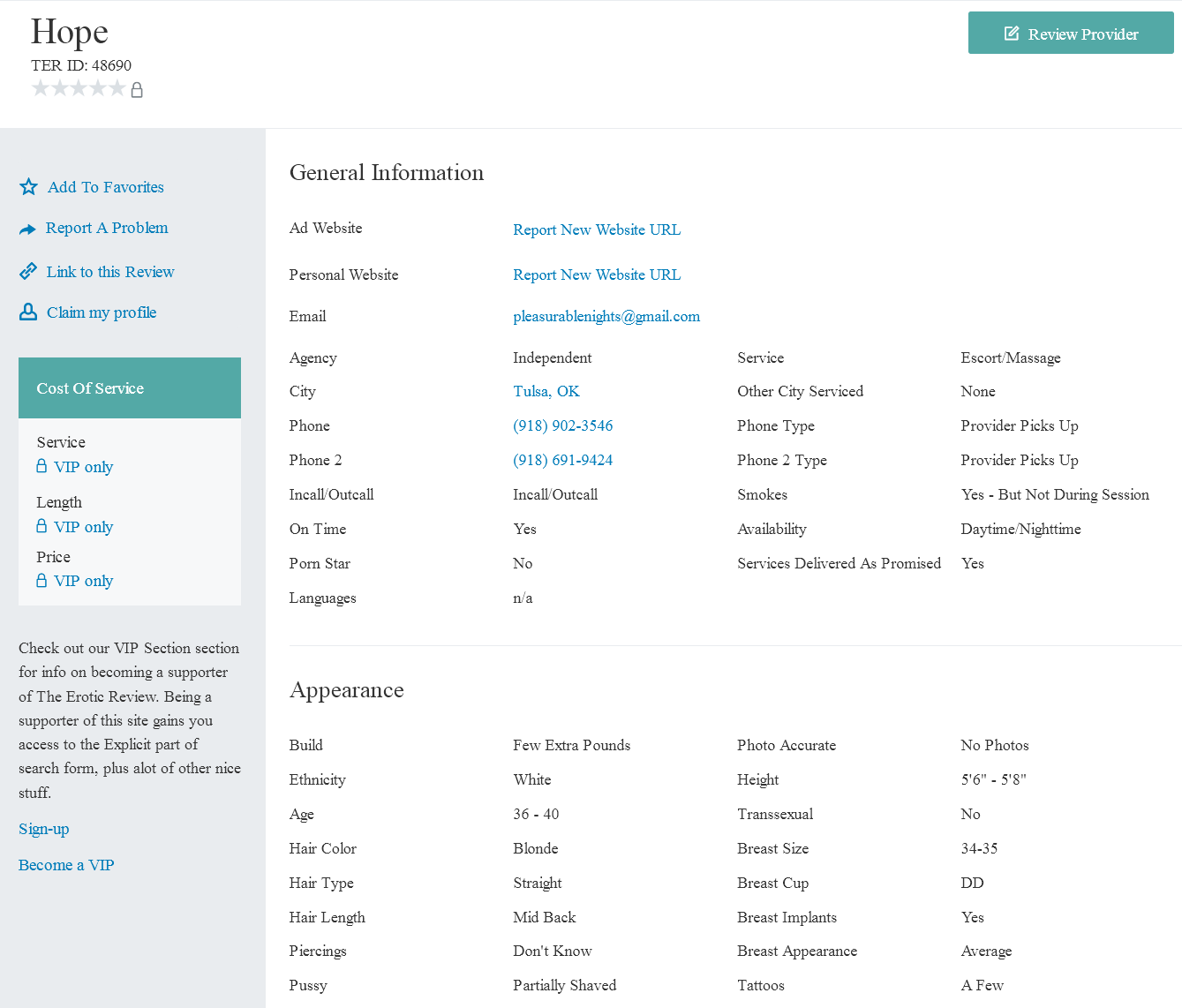Open Report New Website URL for Ad Website
The height and width of the screenshot is (1008, 1182).
(x=597, y=229)
